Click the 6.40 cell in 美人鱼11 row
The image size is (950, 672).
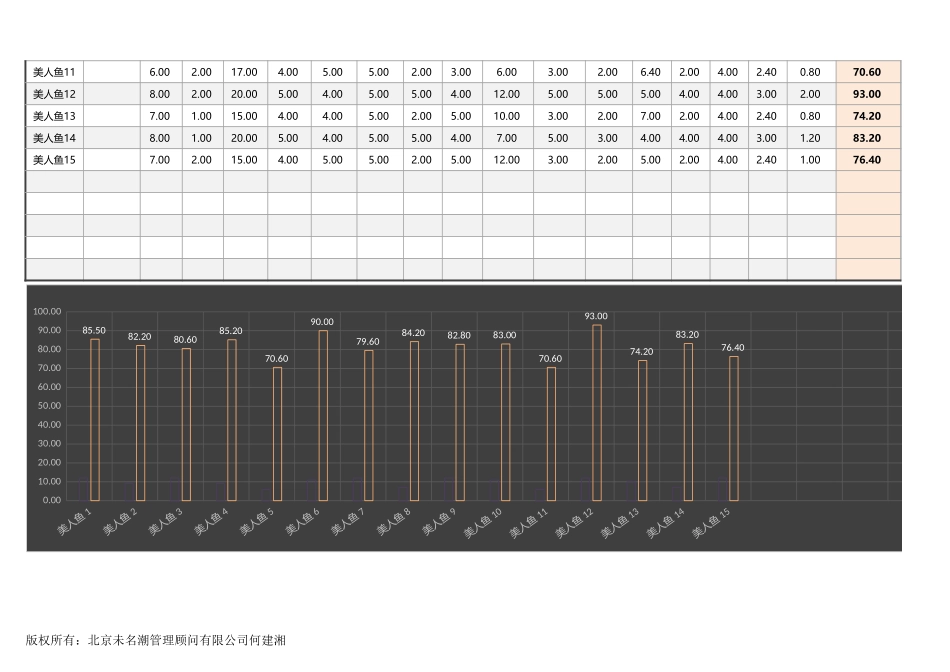pos(650,72)
